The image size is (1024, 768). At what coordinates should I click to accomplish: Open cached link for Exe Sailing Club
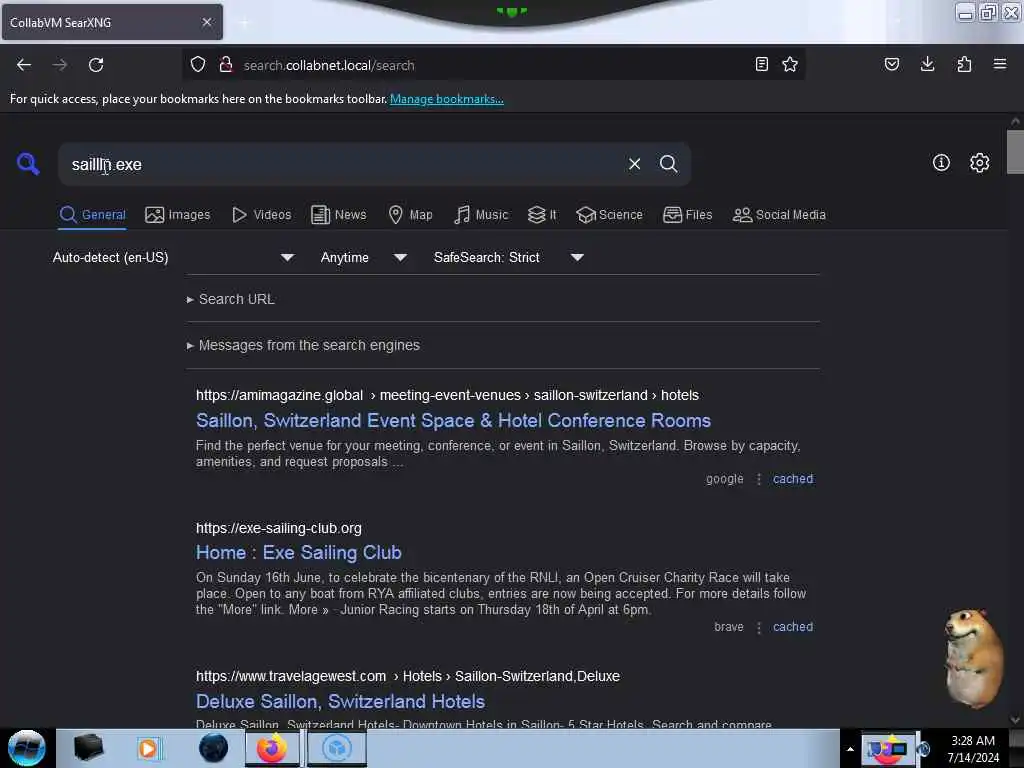click(793, 627)
